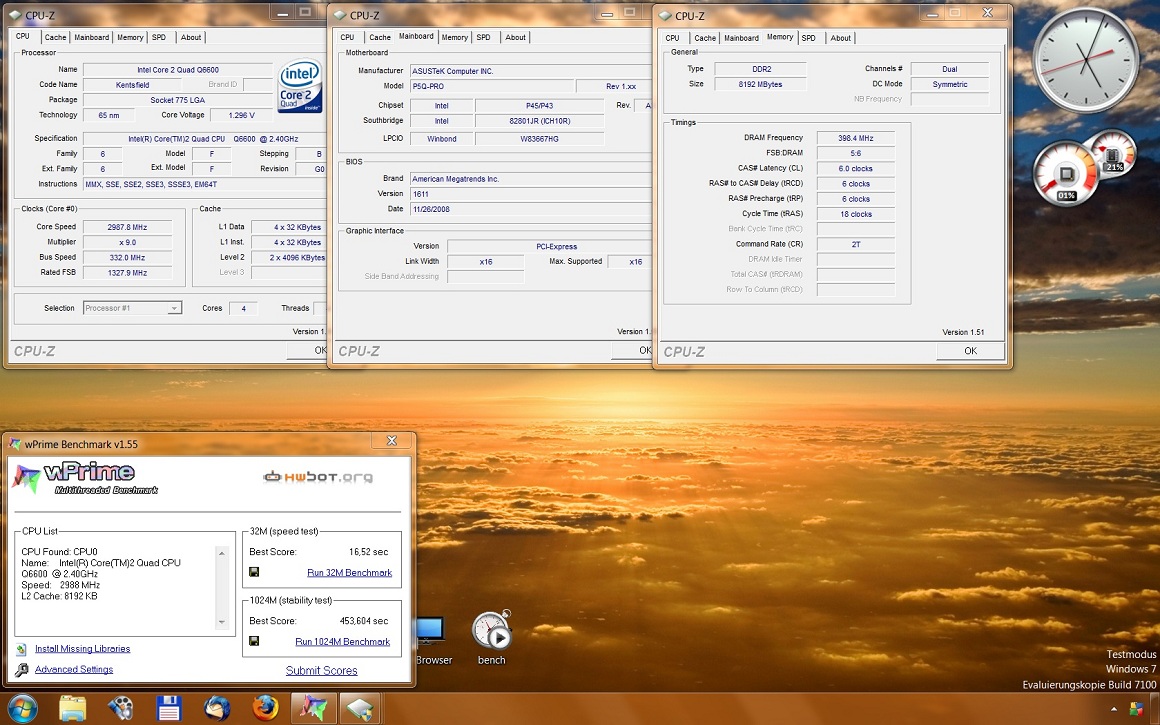This screenshot has height=725, width=1160.
Task: Select the wPrime taskbar button
Action: coord(314,709)
